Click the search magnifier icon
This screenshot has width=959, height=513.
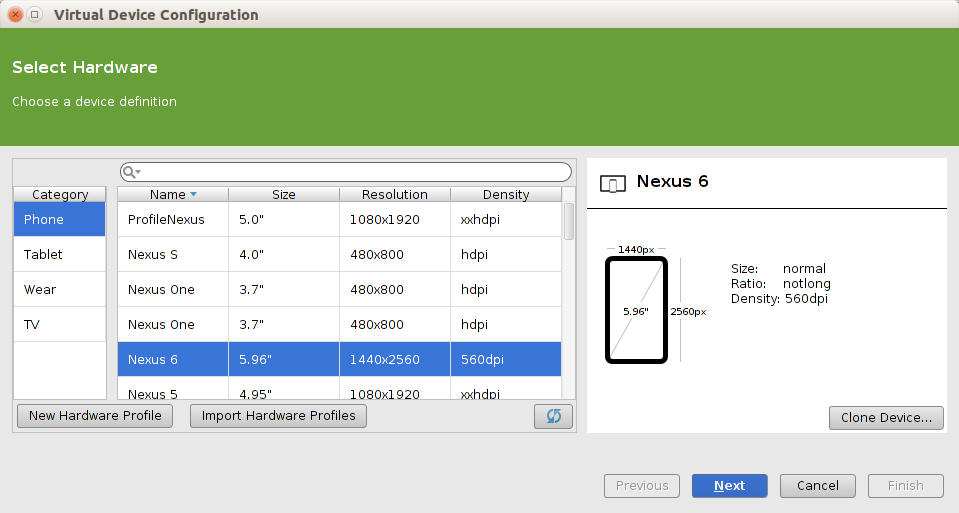click(x=130, y=172)
